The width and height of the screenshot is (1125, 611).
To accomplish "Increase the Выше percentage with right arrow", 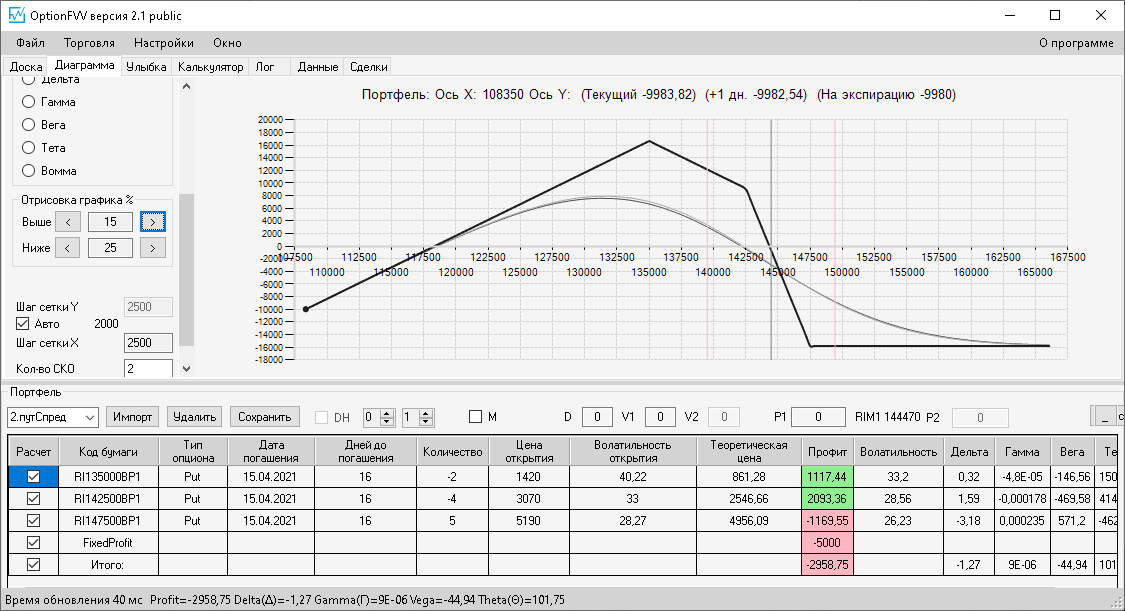I will click(153, 222).
